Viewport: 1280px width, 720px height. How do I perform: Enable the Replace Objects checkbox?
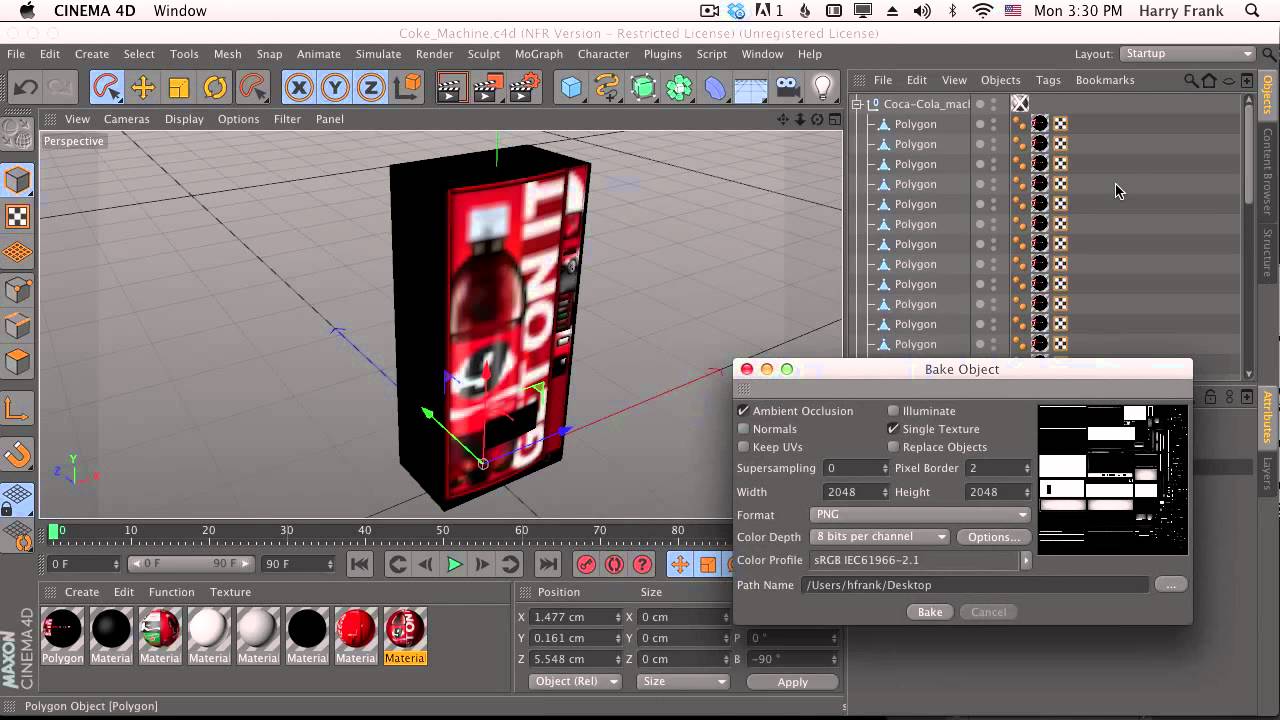click(x=893, y=447)
